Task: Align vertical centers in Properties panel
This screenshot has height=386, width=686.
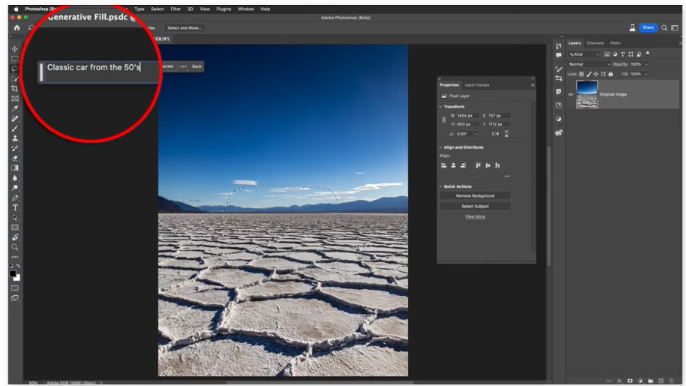Action: pos(488,165)
